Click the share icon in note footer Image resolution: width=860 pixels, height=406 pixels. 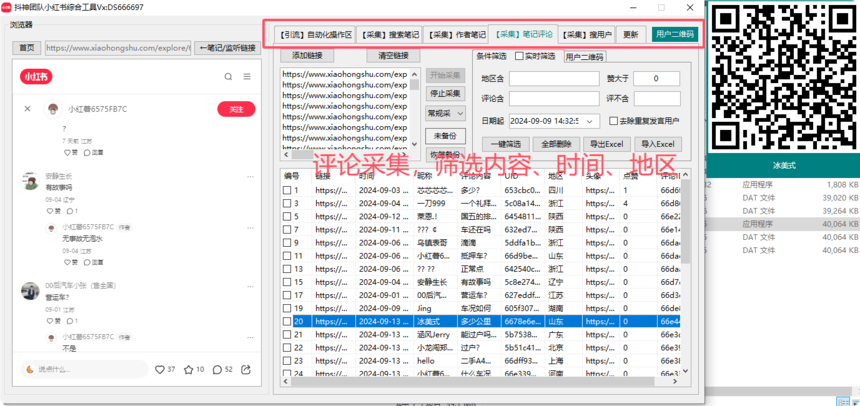(246, 370)
